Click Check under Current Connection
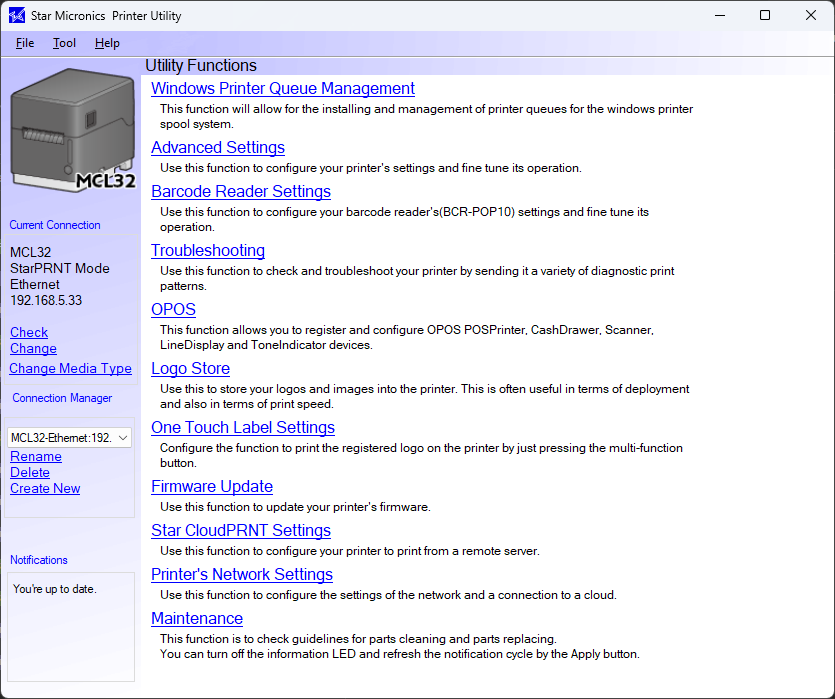 (x=29, y=332)
